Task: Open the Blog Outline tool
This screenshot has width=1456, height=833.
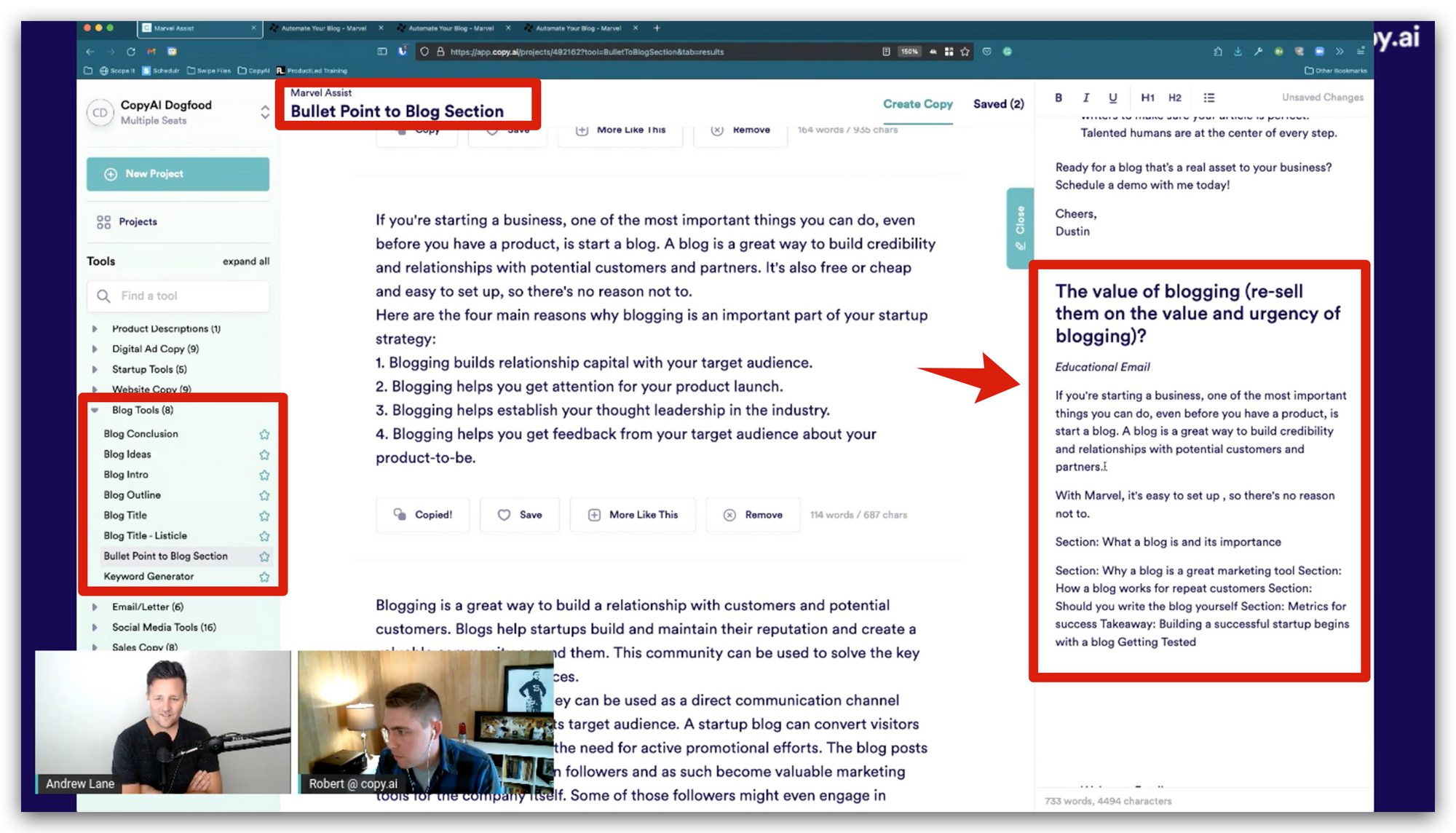Action: click(x=132, y=495)
